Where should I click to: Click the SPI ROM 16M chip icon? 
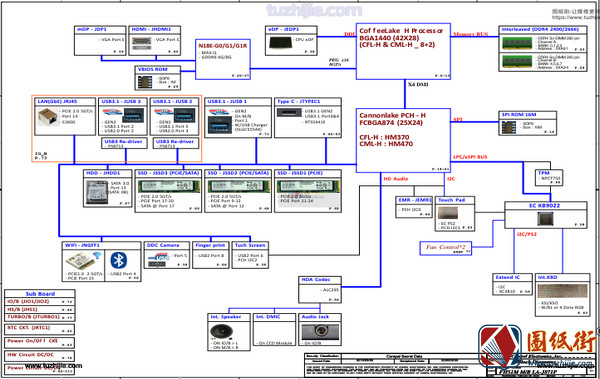point(509,127)
